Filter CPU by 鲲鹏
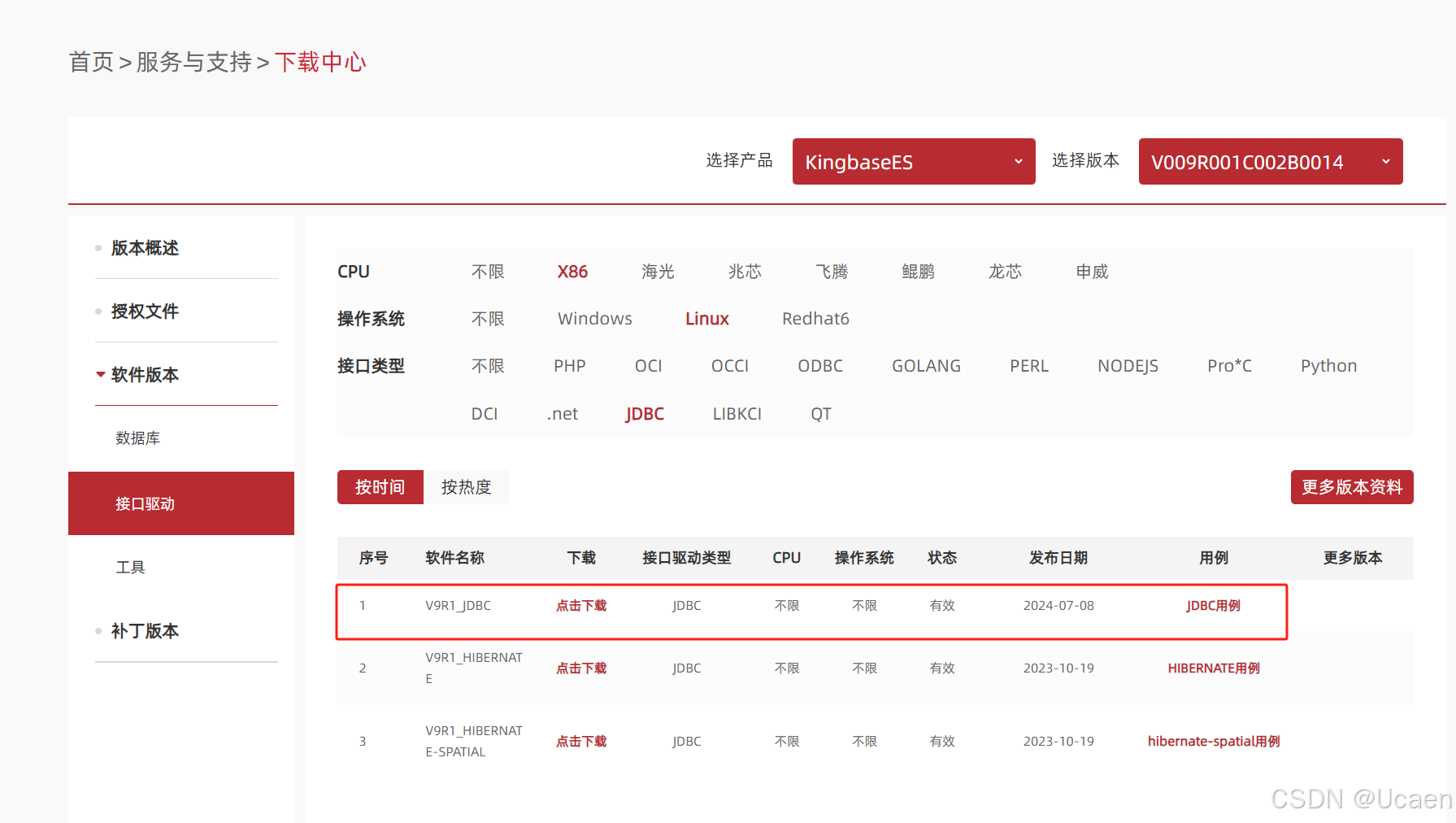 (918, 272)
